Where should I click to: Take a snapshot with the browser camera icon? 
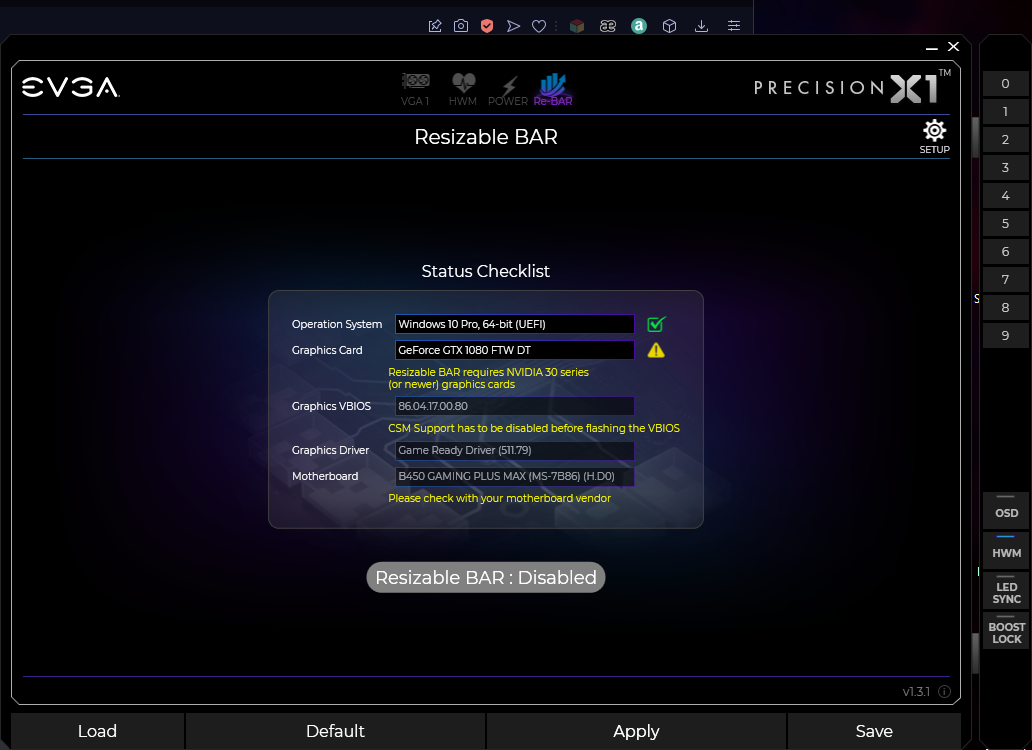tap(461, 26)
